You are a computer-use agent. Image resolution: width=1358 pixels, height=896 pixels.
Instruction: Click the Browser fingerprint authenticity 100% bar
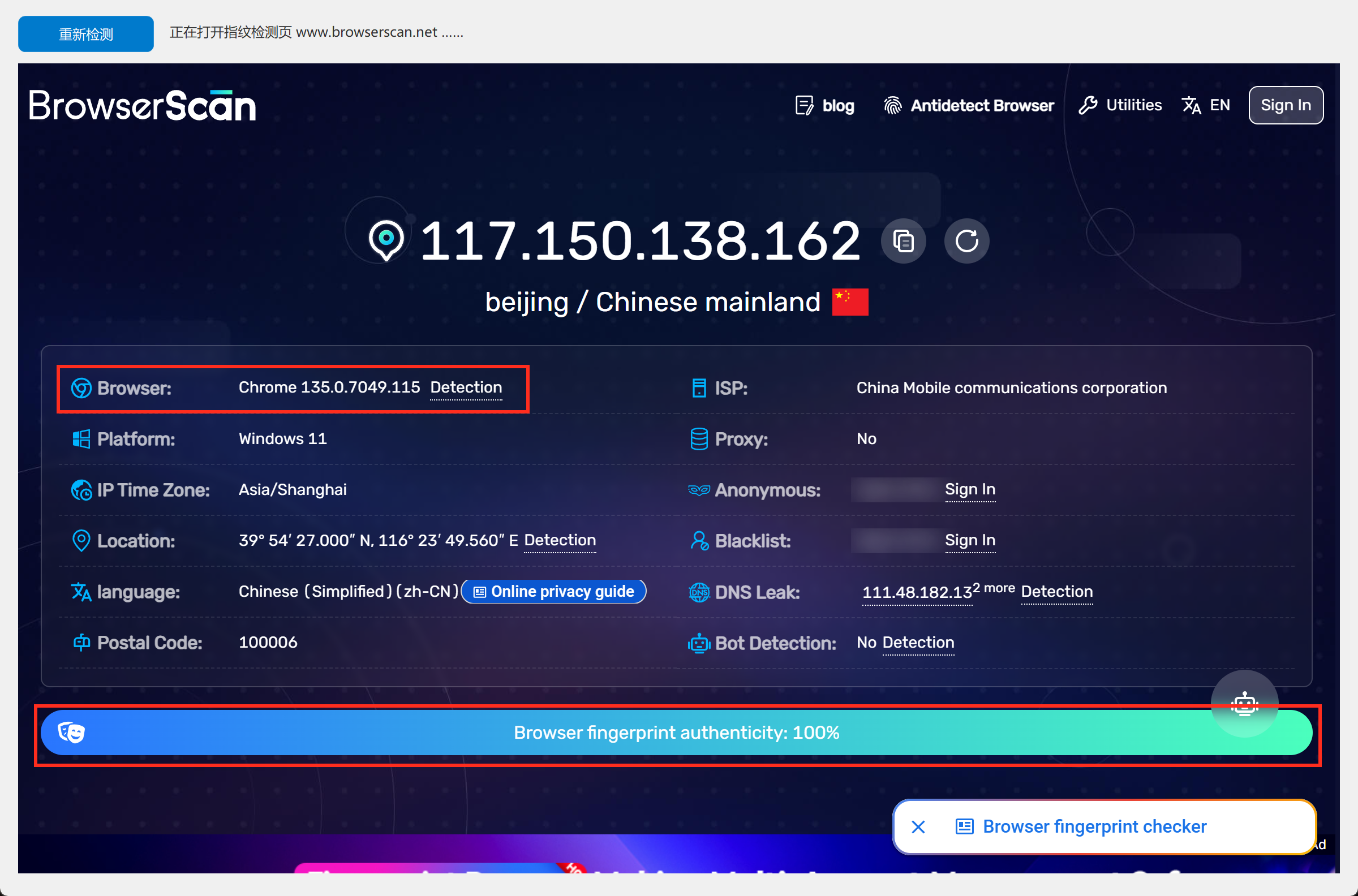point(677,733)
